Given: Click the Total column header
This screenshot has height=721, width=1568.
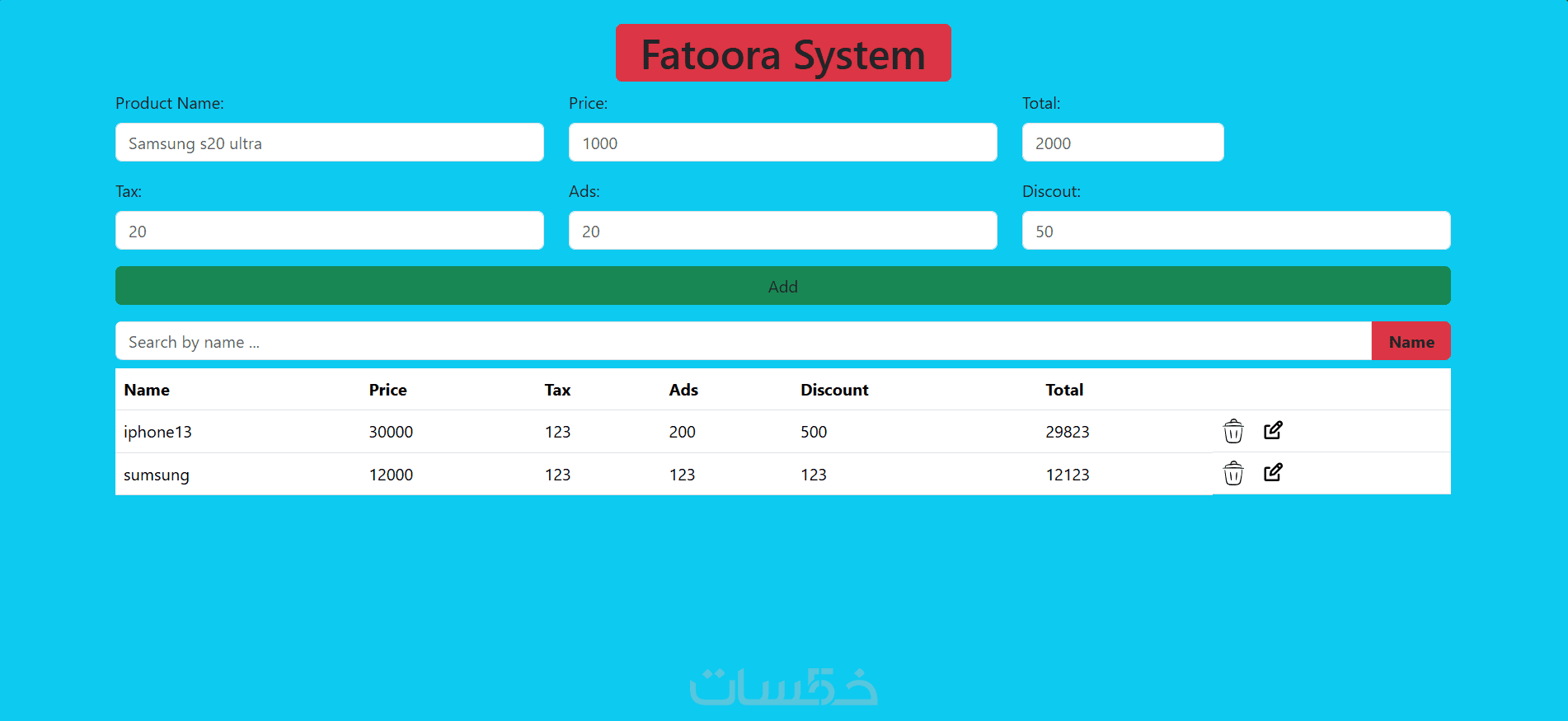Looking at the screenshot, I should point(1064,390).
